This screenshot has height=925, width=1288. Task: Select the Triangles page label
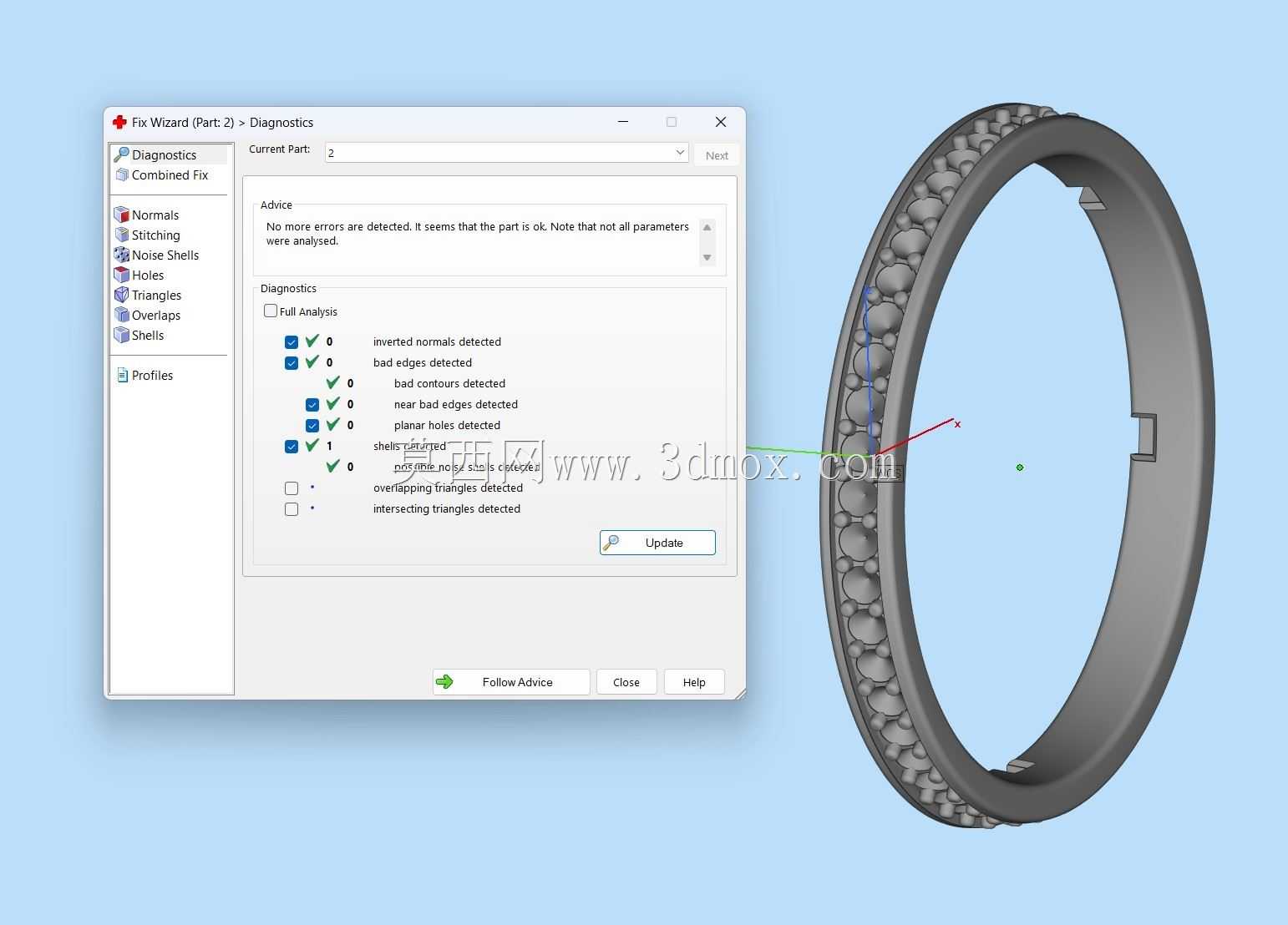click(156, 296)
